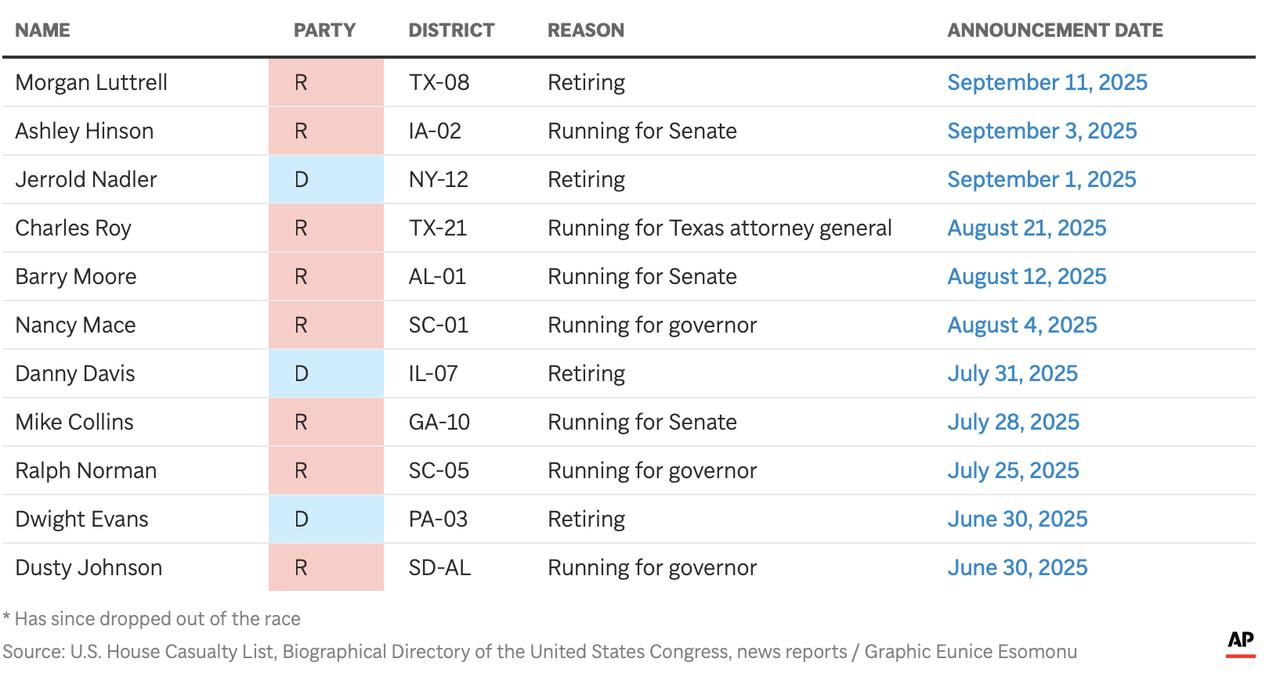The height and width of the screenshot is (673, 1280).
Task: Click the DISTRICT column header
Action: 451,30
